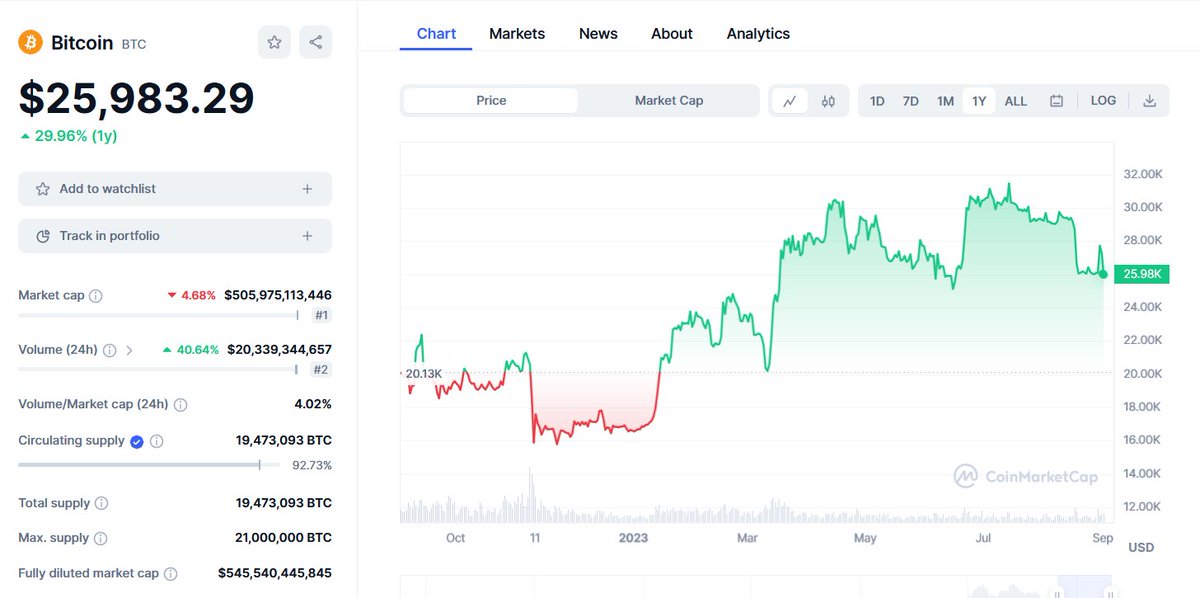
Task: Click the $20,339,344,657 volume value
Action: (x=279, y=350)
